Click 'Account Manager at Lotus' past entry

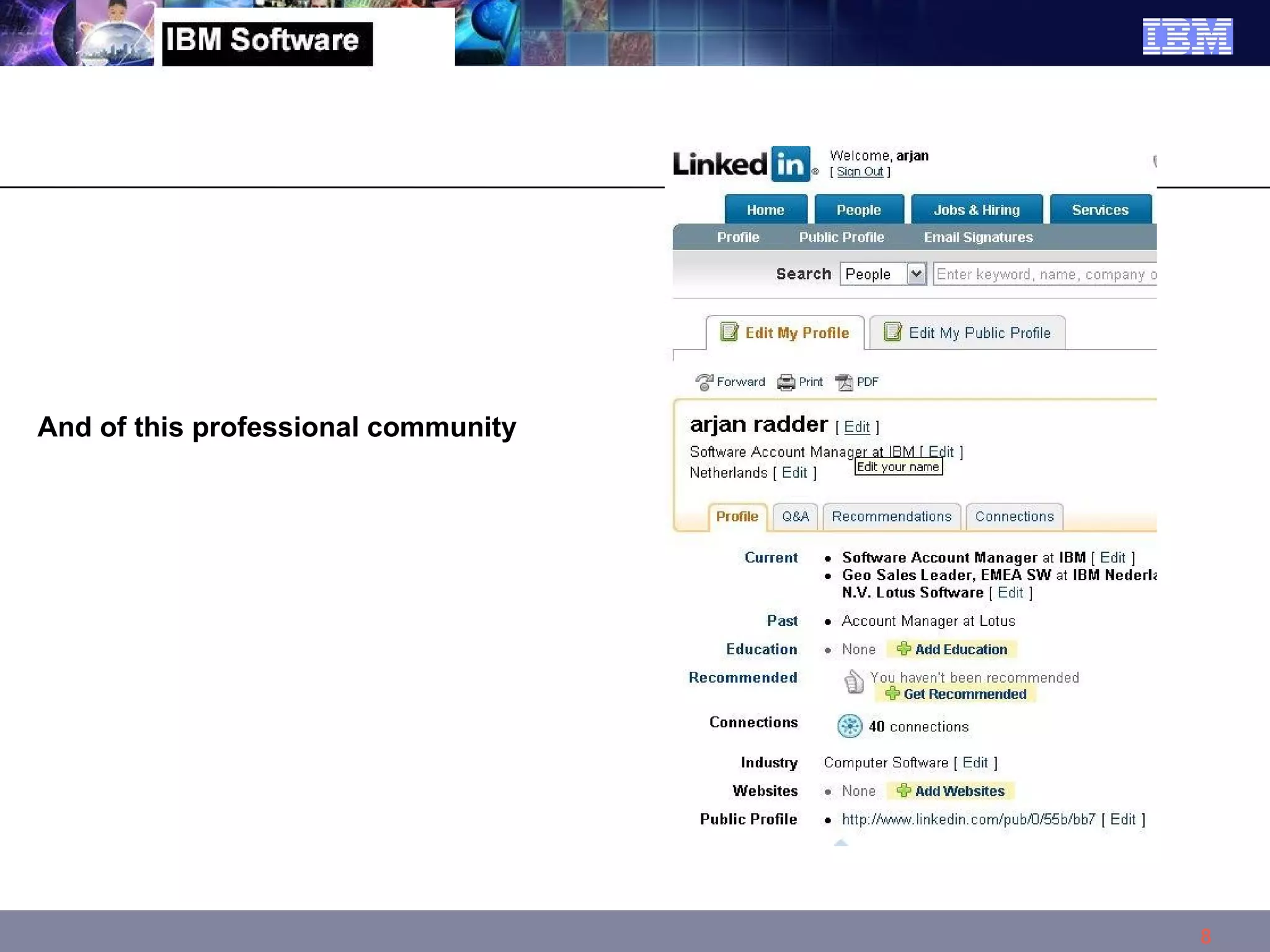click(x=928, y=621)
